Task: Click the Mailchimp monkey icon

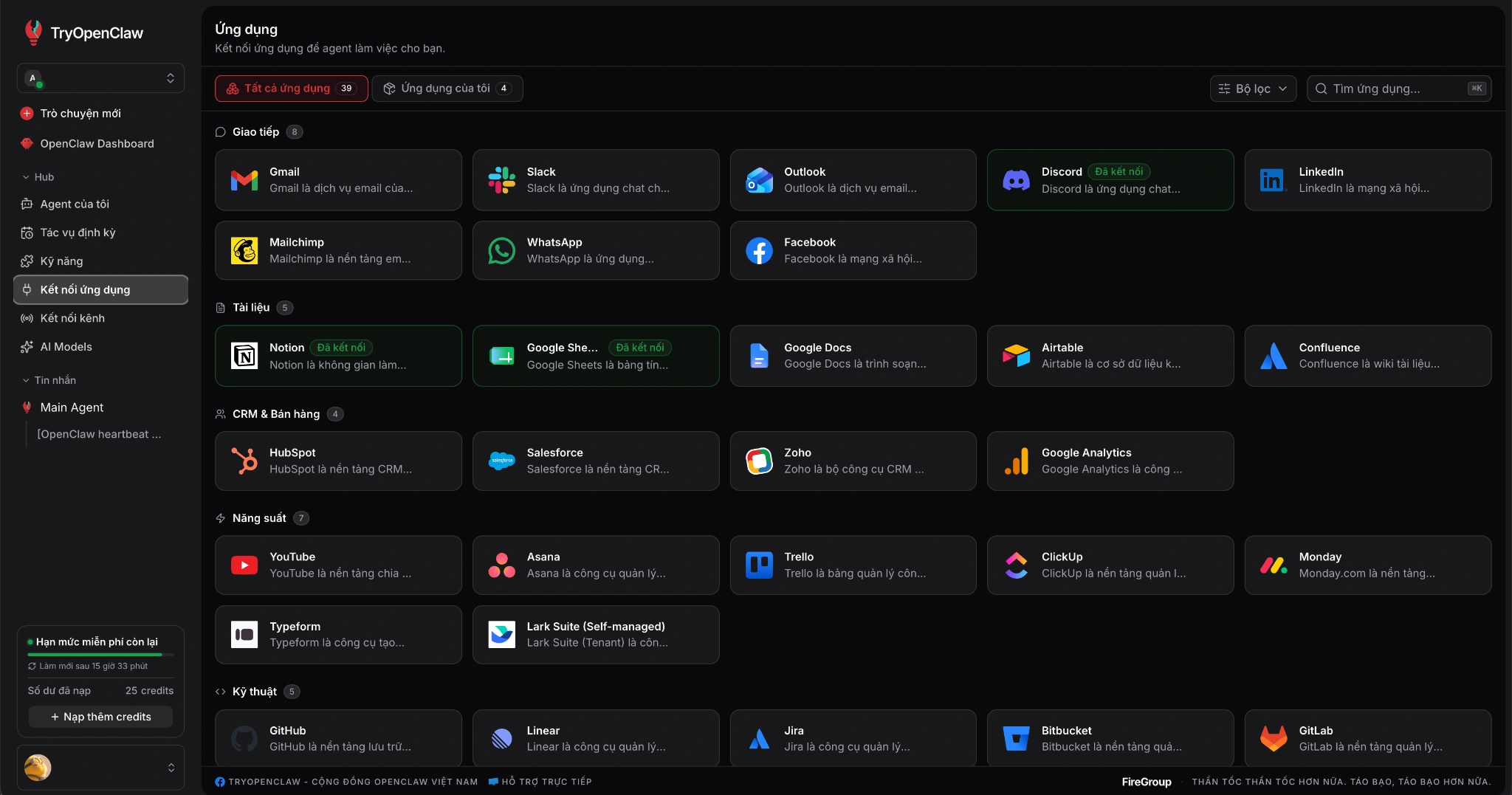Action: coord(244,251)
